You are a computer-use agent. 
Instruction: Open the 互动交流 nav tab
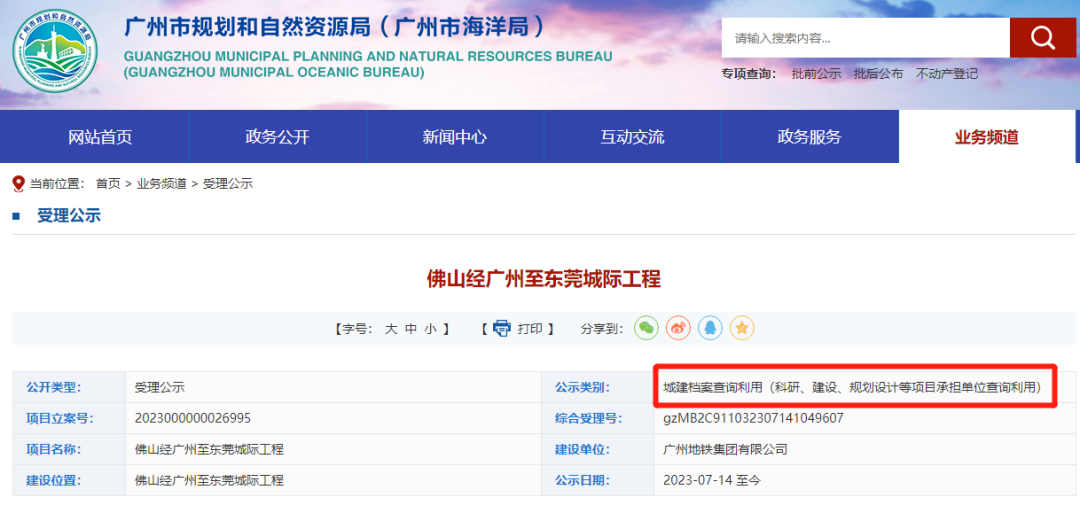tap(632, 137)
